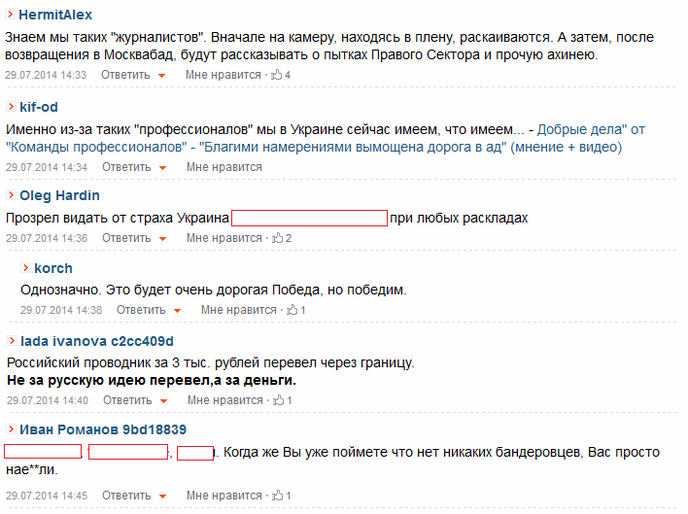Open the dropdown arrow next to Ответить under Иван Романов
Image resolution: width=688 pixels, height=514 pixels.
[x=162, y=496]
